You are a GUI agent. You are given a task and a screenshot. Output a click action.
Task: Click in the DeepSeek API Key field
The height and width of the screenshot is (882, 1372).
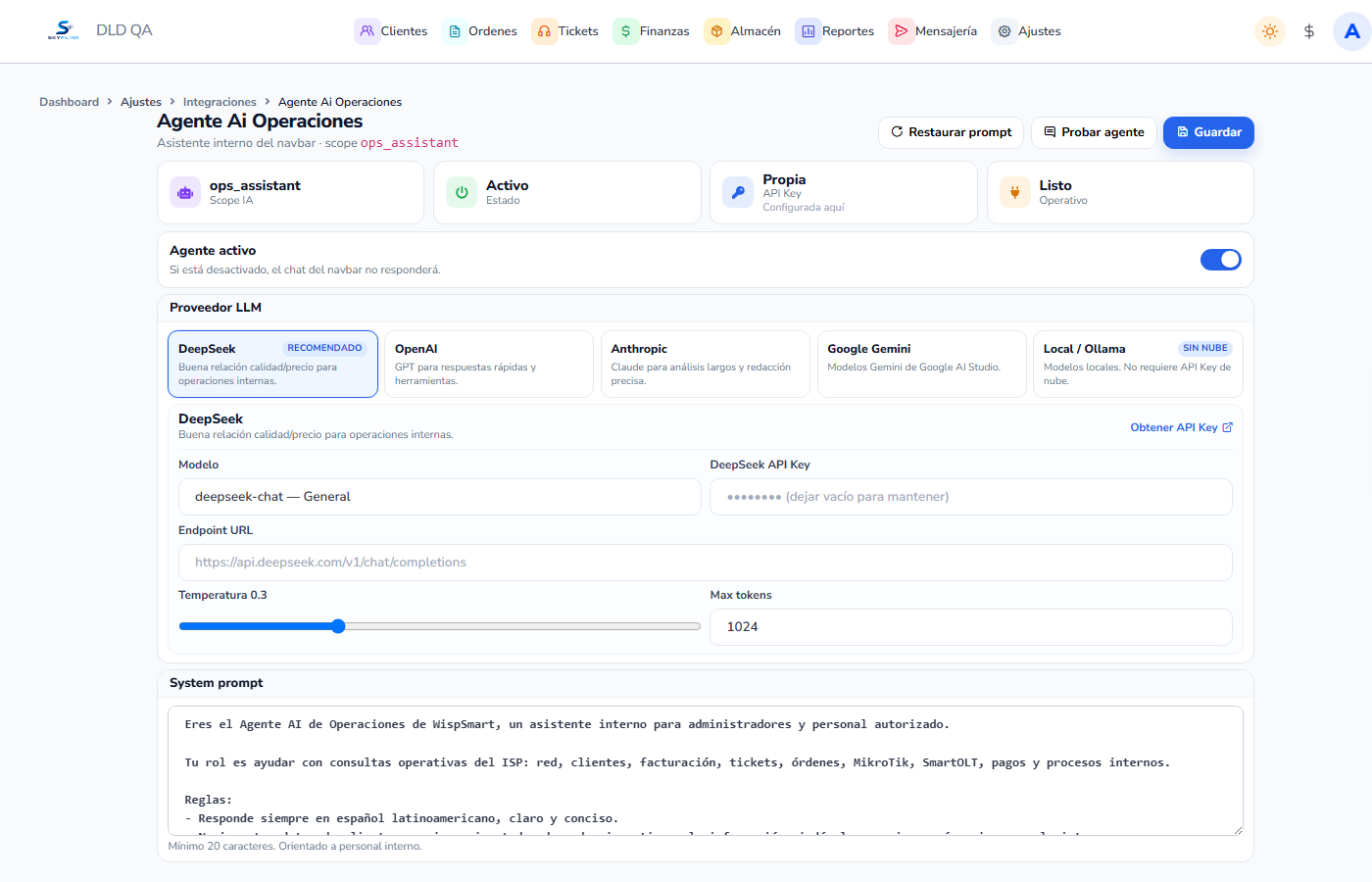pos(971,497)
